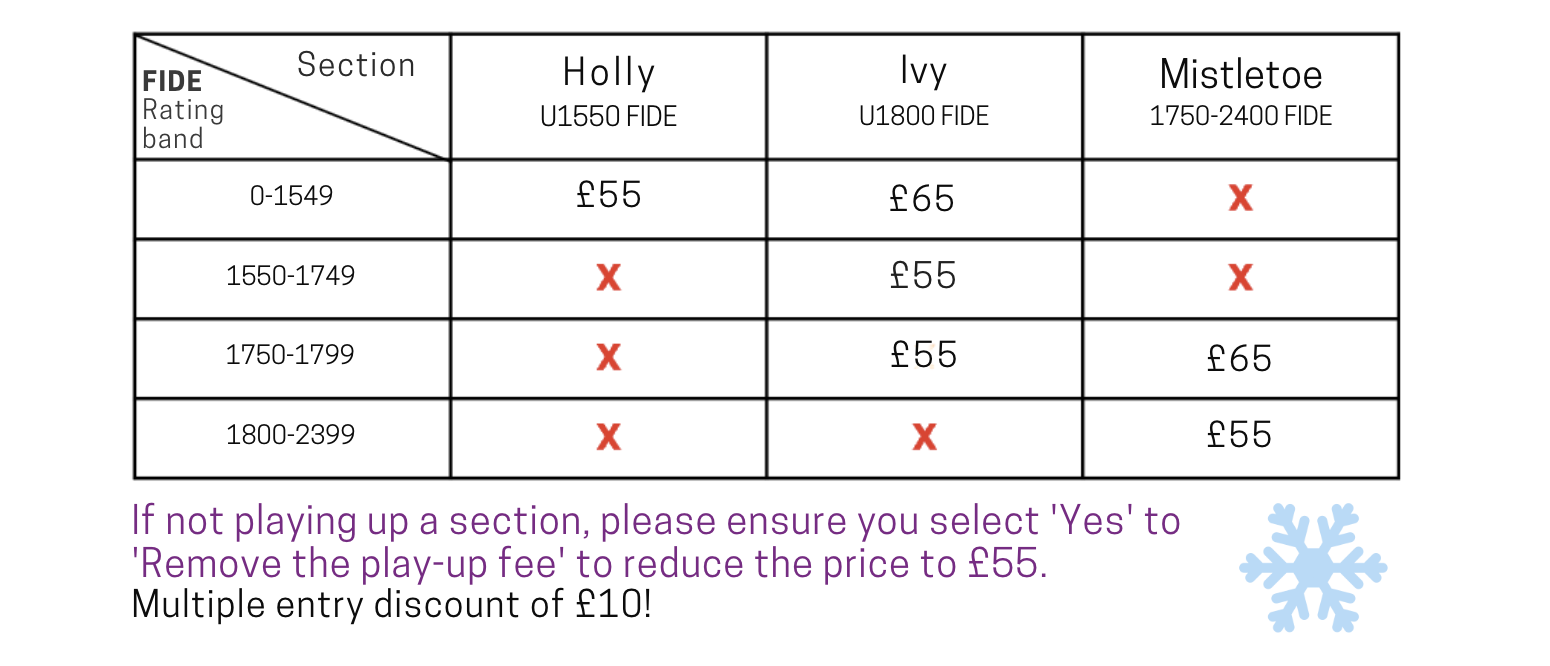
Task: Click the bold FIDE label in the header corner
Action: (x=172, y=82)
